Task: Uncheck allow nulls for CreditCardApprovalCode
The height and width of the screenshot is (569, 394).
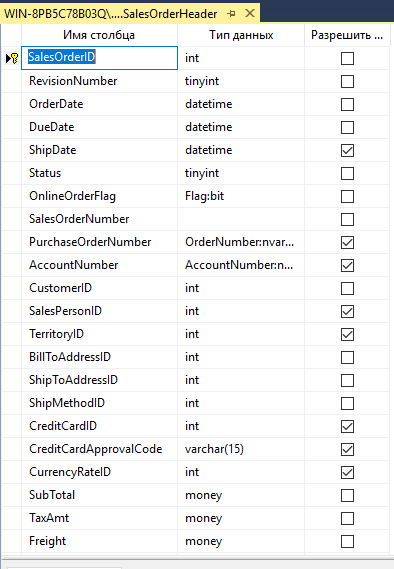Action: tap(347, 449)
